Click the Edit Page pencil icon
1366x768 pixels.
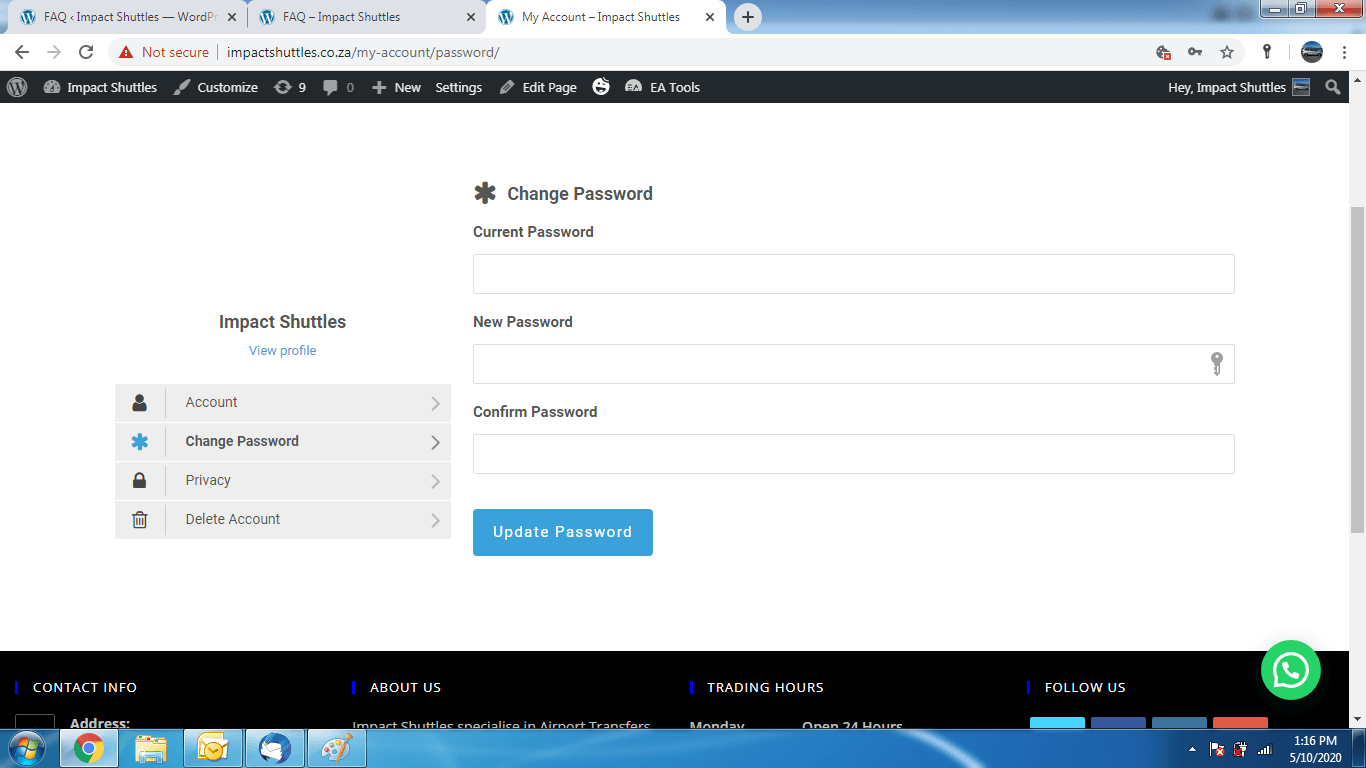[x=508, y=87]
